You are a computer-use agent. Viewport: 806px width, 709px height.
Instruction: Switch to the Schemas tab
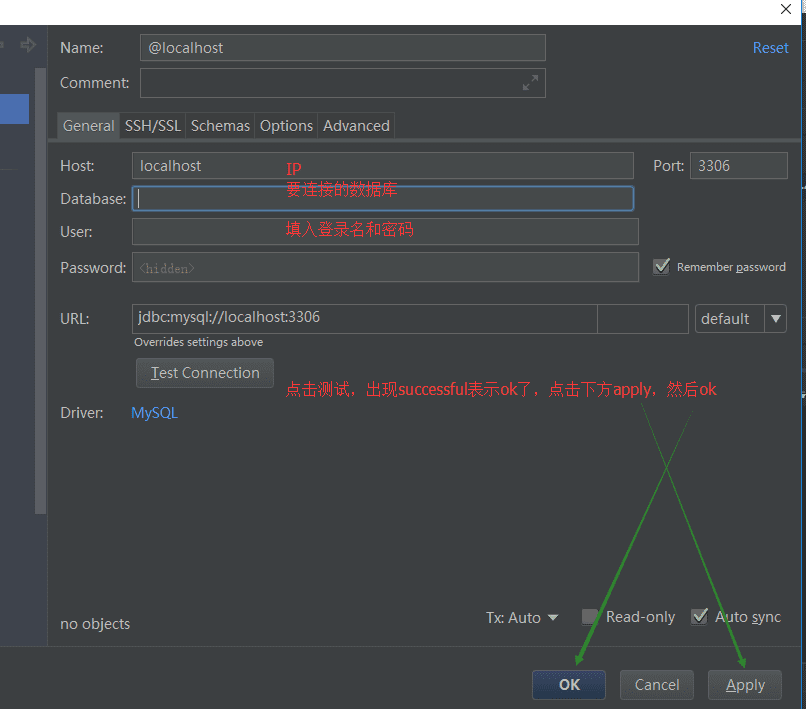point(220,126)
